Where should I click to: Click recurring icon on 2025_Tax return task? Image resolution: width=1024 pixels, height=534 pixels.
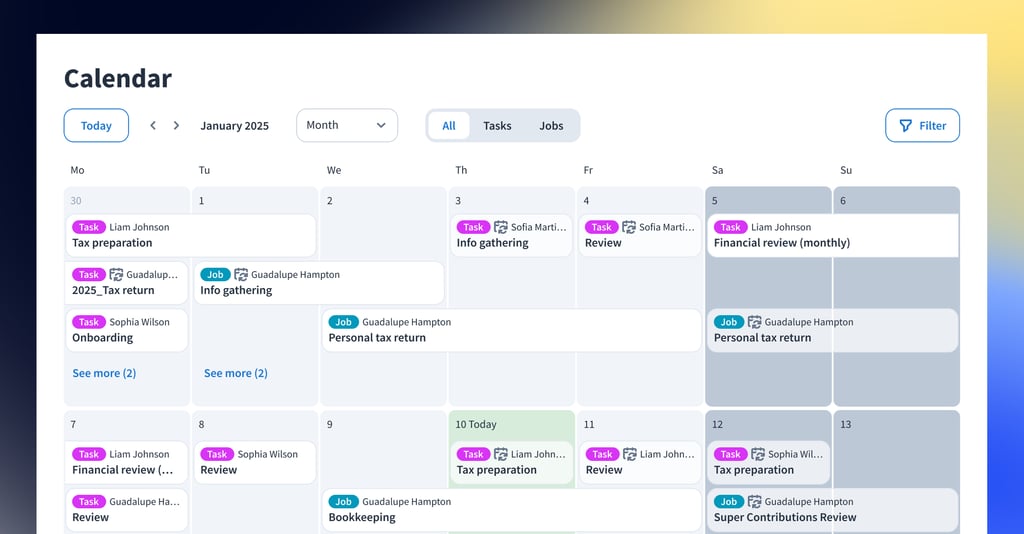click(x=116, y=275)
